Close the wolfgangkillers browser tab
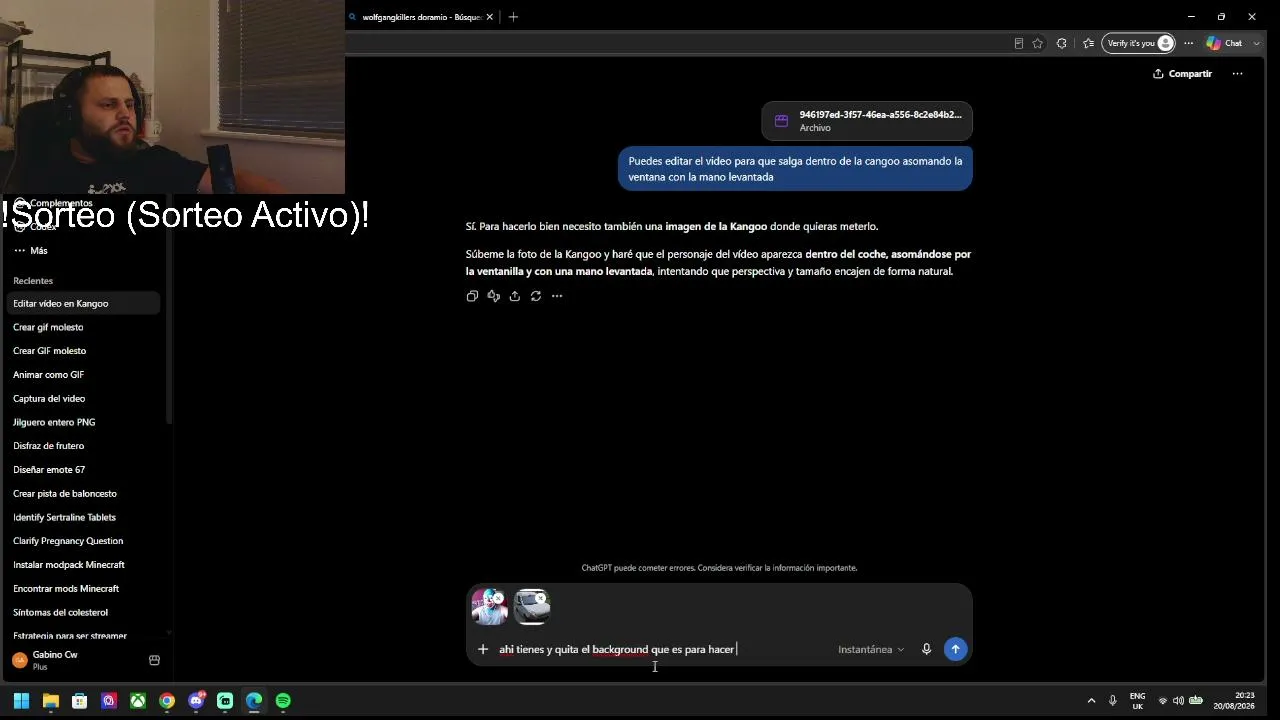This screenshot has height=720, width=1280. pyautogui.click(x=490, y=17)
